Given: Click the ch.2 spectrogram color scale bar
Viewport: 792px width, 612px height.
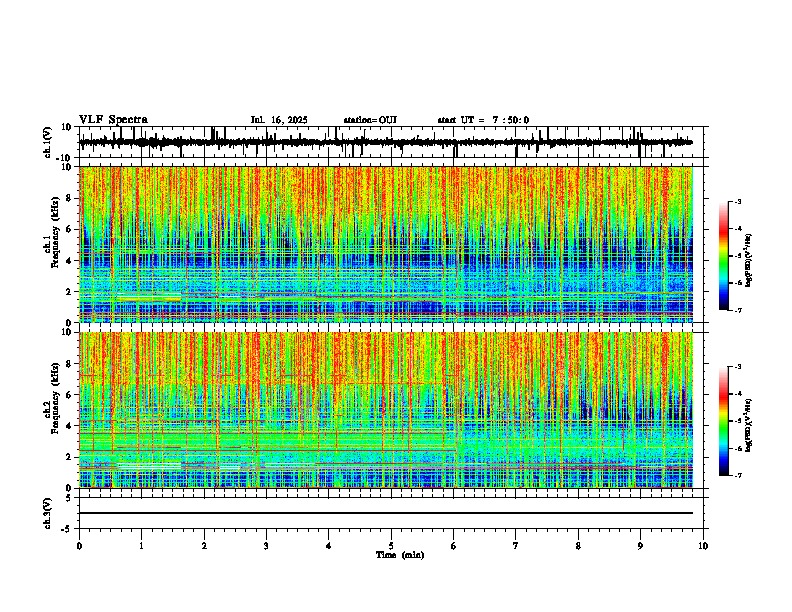Looking at the screenshot, I should (x=723, y=421).
